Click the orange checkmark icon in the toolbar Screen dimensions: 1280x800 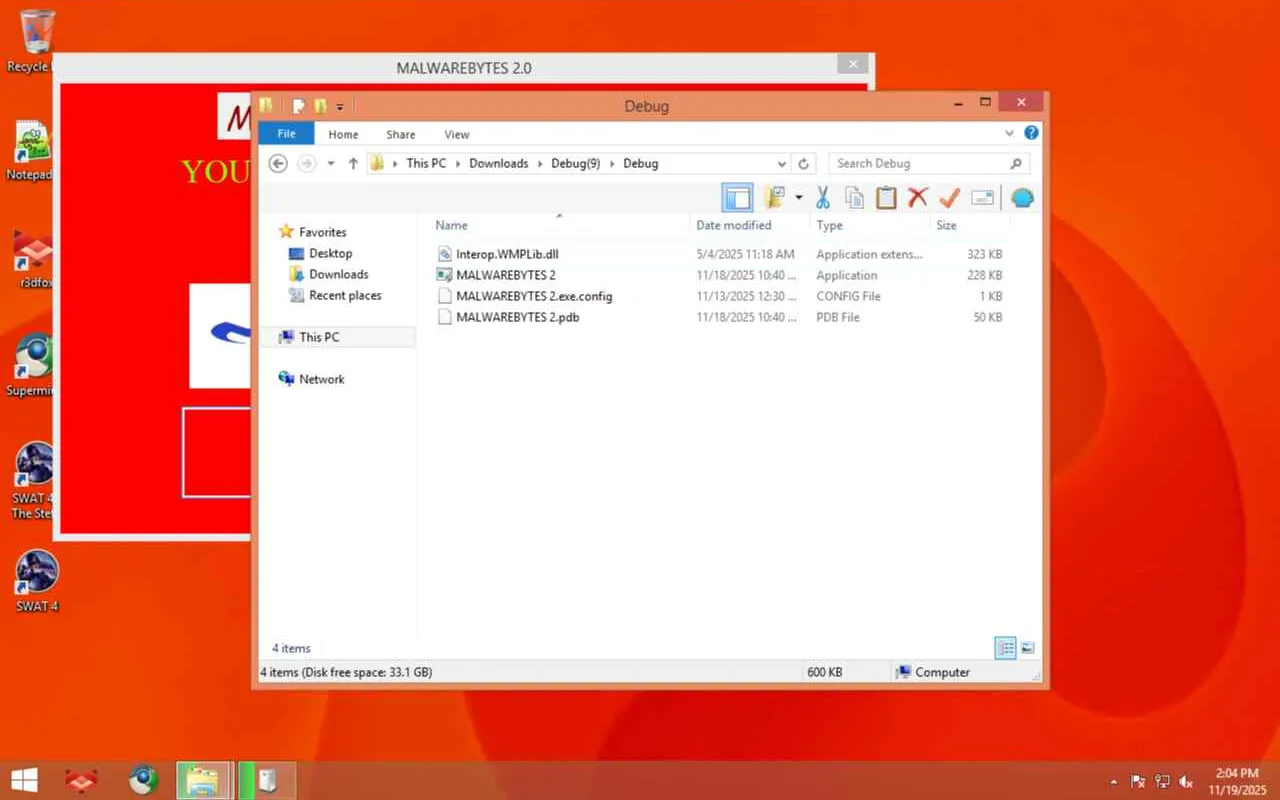coord(949,197)
